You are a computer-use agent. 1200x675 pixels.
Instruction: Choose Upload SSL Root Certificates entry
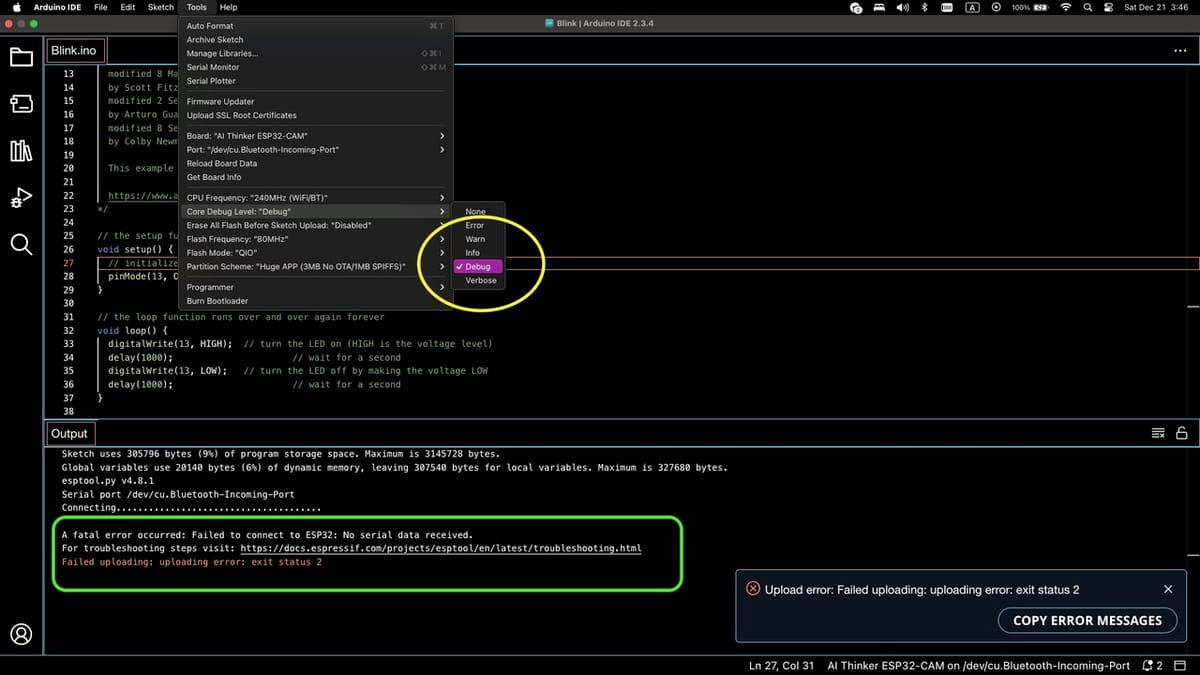tap(315, 115)
